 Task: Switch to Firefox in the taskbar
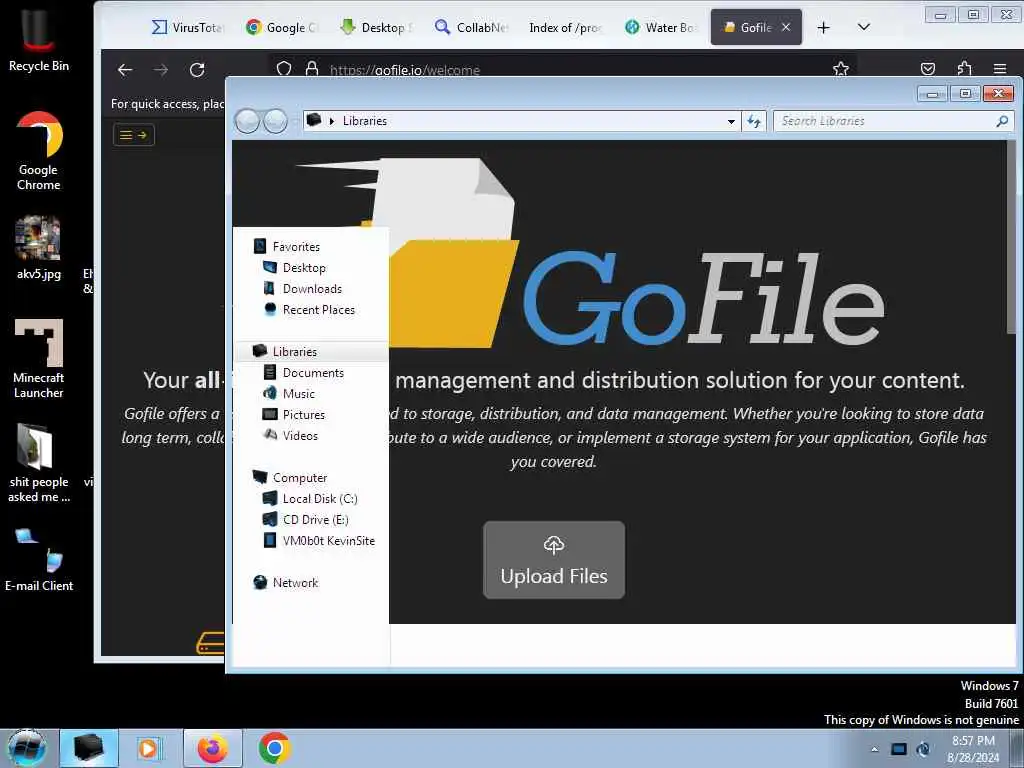212,748
